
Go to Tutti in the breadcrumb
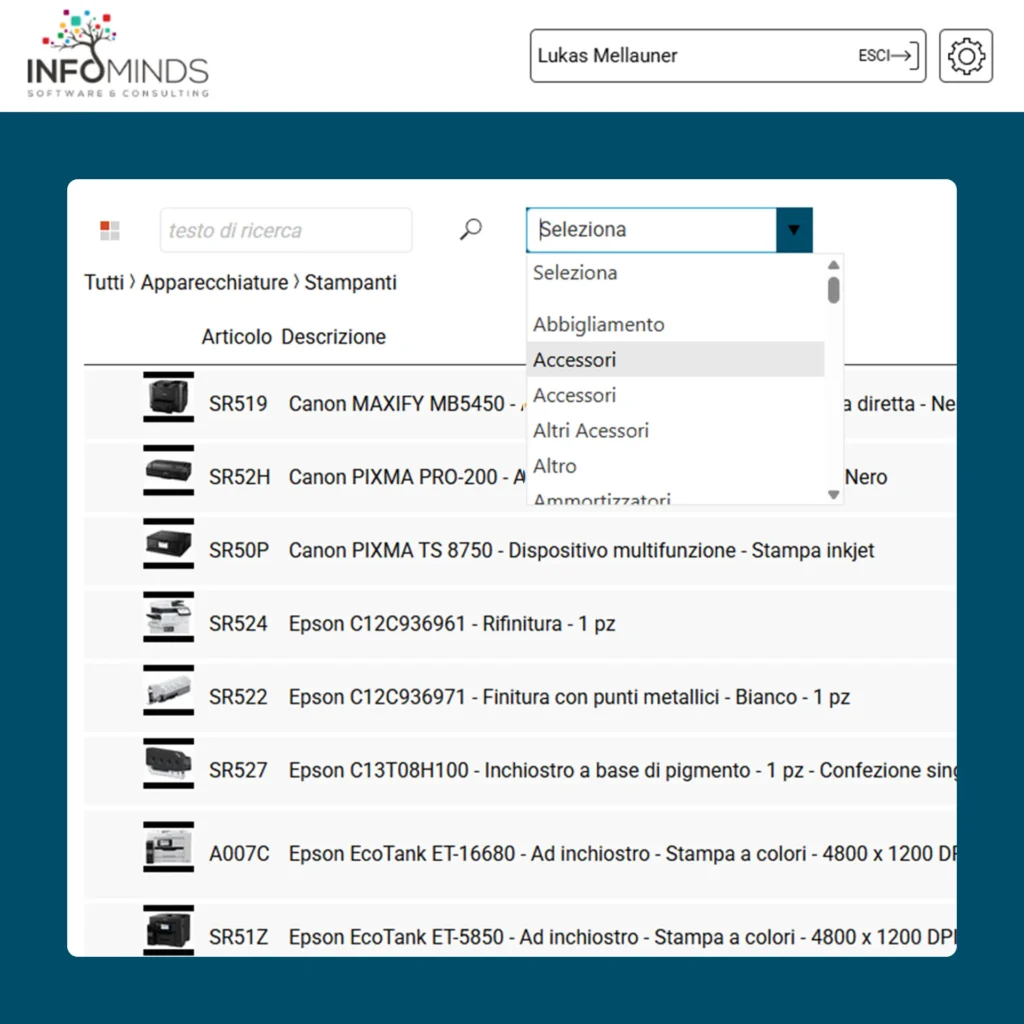(104, 283)
